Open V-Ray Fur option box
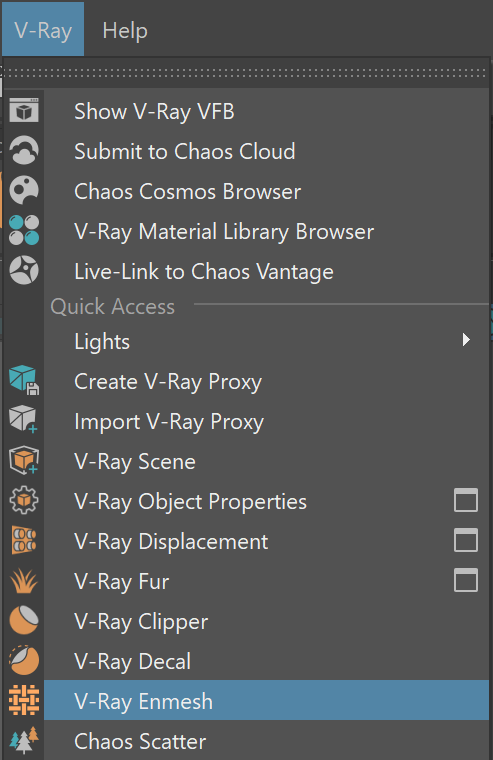Viewport: 493px width, 760px height. click(465, 581)
